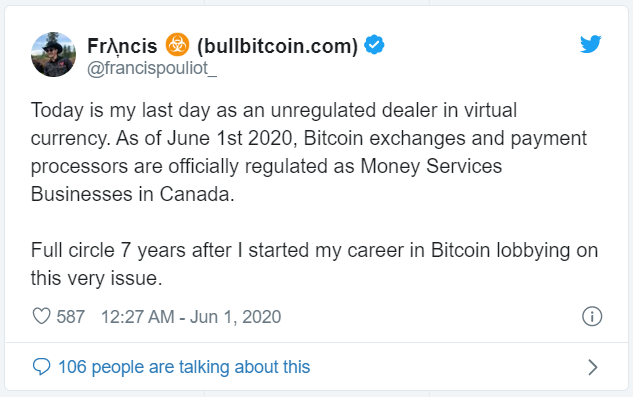This screenshot has width=633, height=397.
Task: Click the speech bubble reply icon
Action: 41,367
